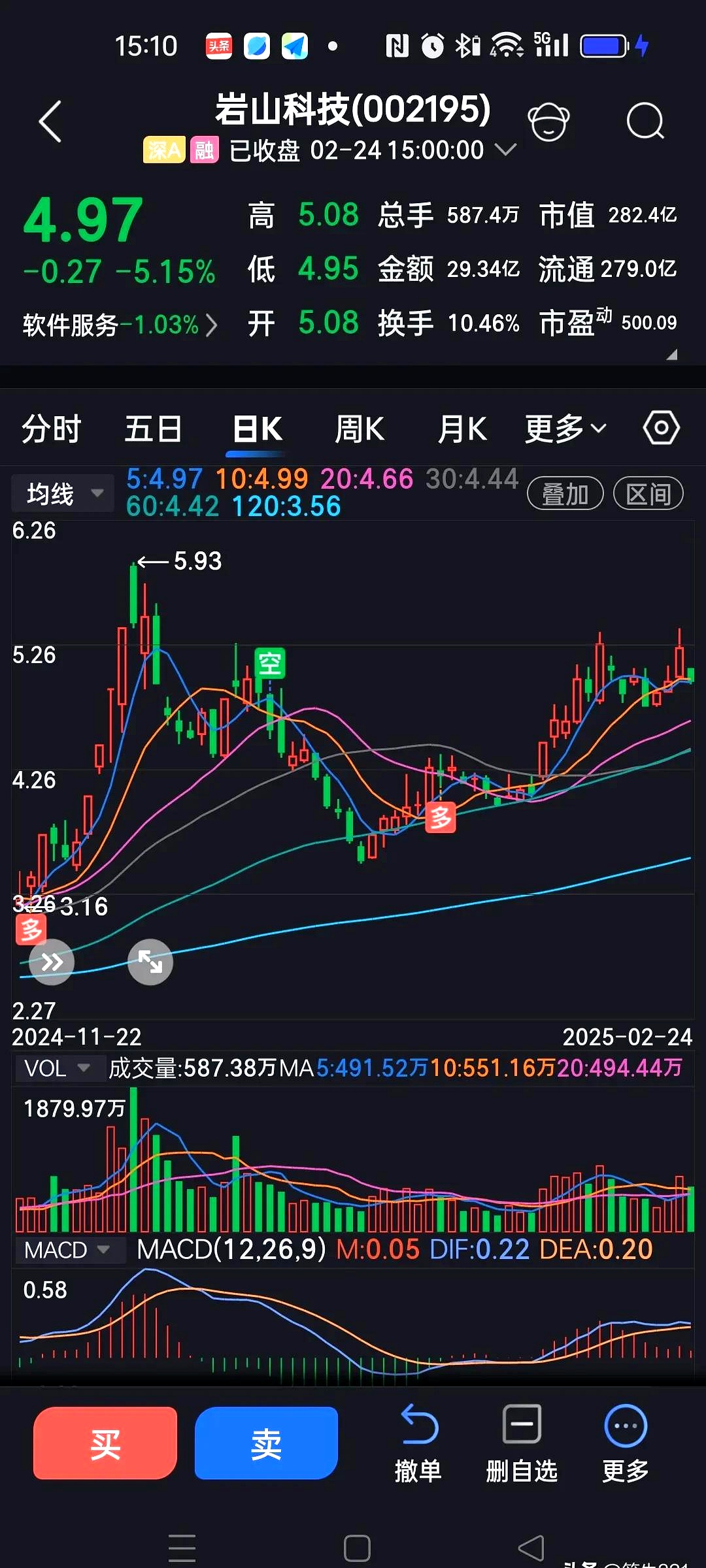The width and height of the screenshot is (706, 1568).
Task: Tap the battery status icon
Action: (605, 46)
